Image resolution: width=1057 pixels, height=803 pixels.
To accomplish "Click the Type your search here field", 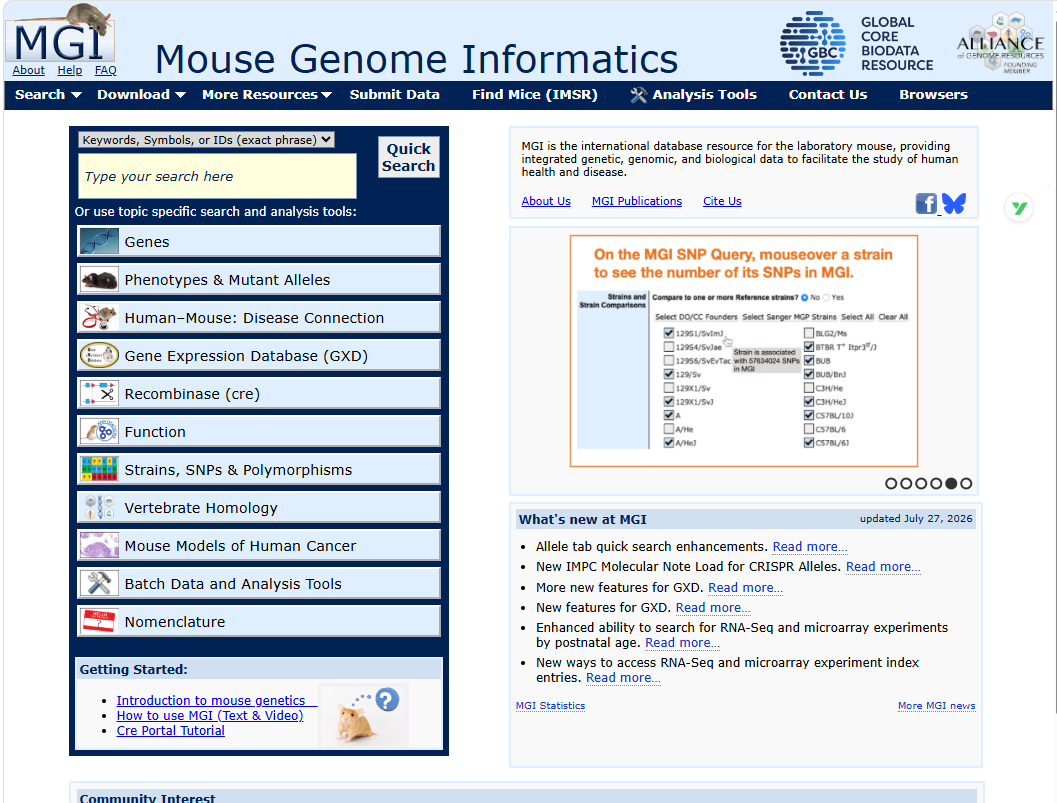I will tap(218, 176).
